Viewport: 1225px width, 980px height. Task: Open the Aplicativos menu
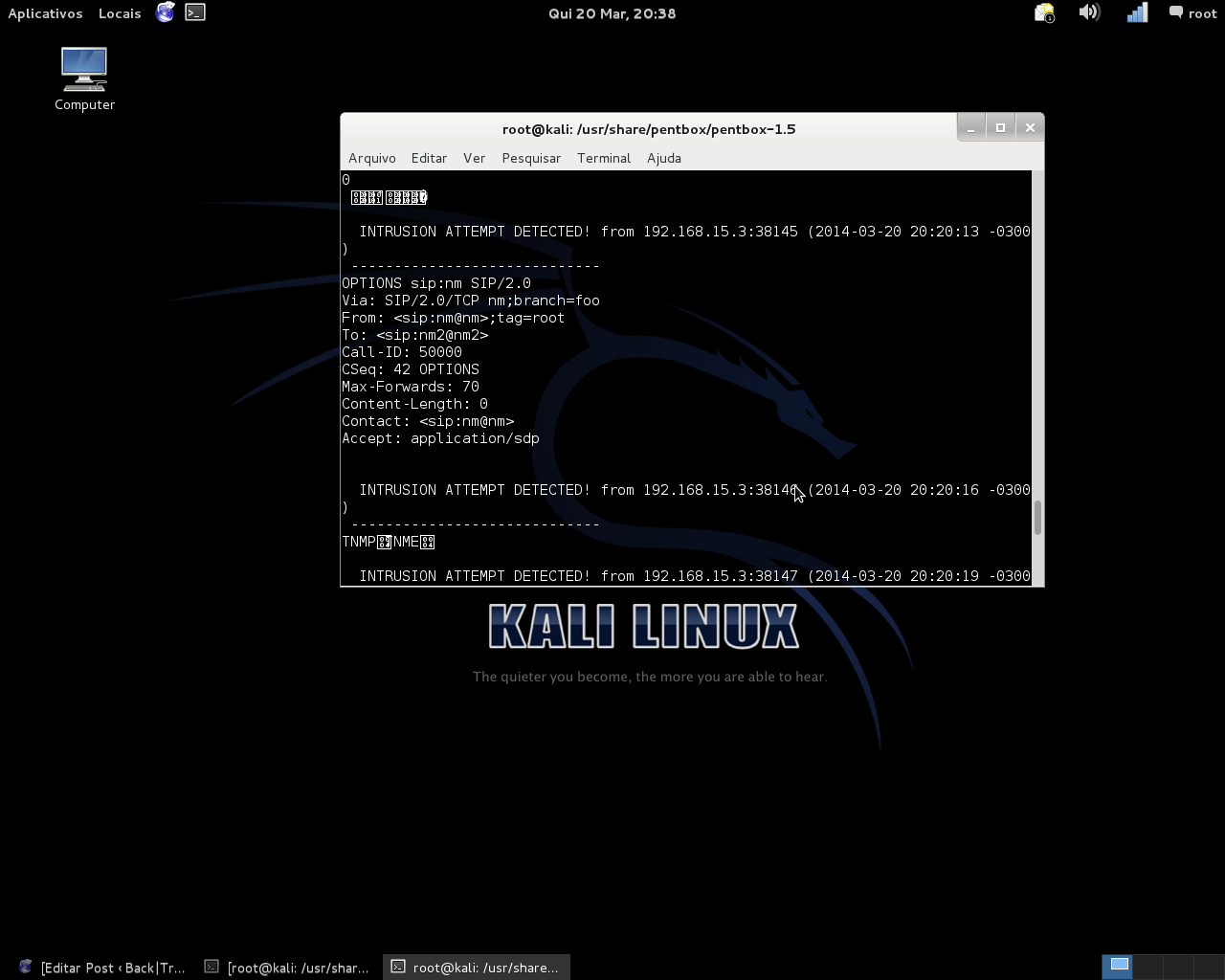click(x=45, y=13)
